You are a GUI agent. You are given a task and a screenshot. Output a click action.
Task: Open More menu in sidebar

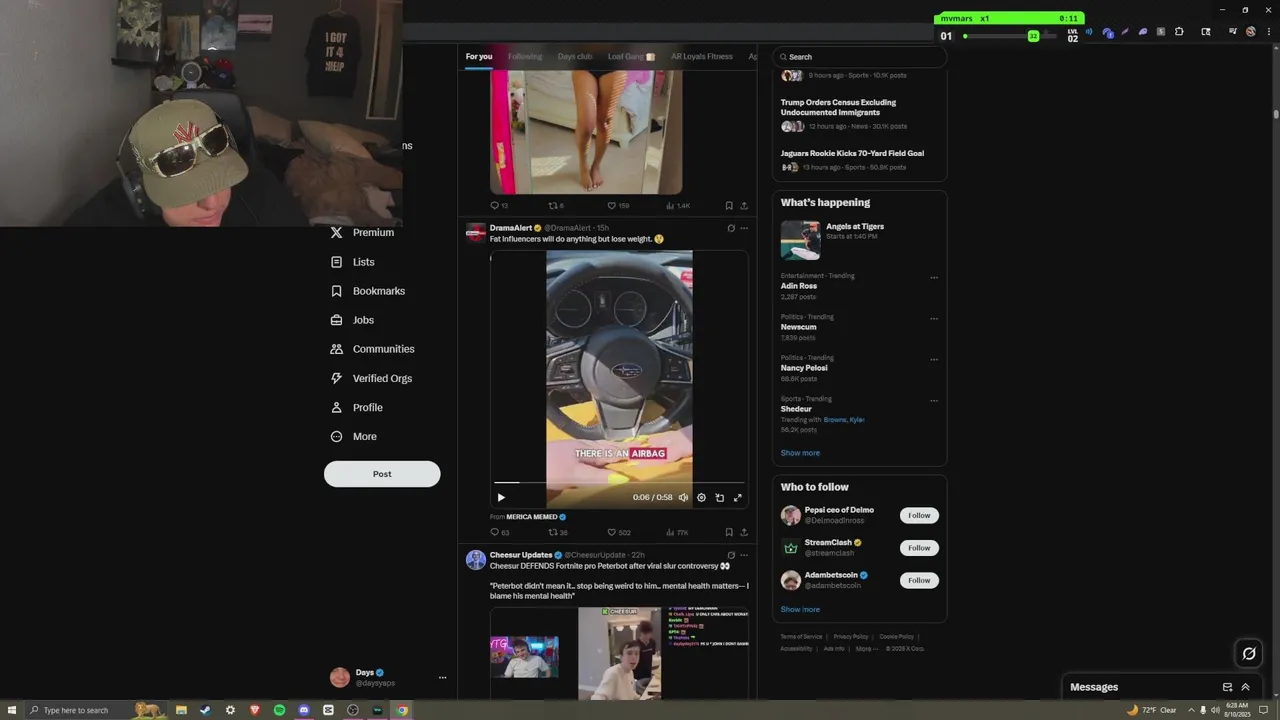(354, 437)
